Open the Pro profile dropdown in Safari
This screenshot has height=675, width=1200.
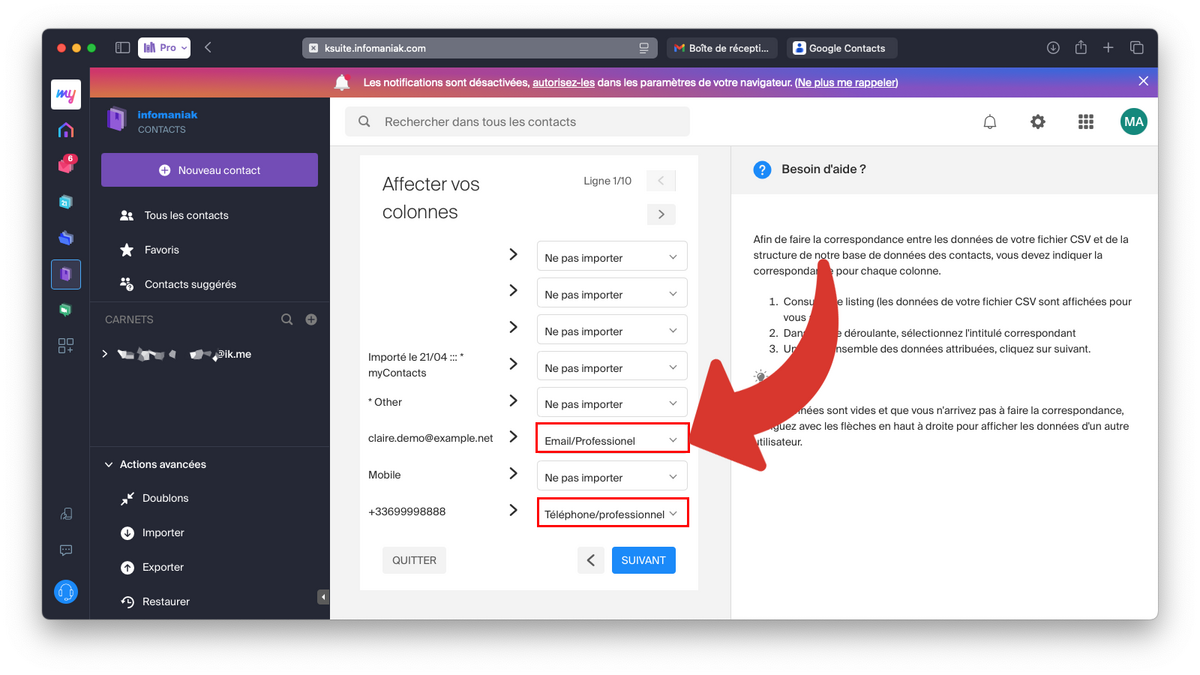[165, 47]
